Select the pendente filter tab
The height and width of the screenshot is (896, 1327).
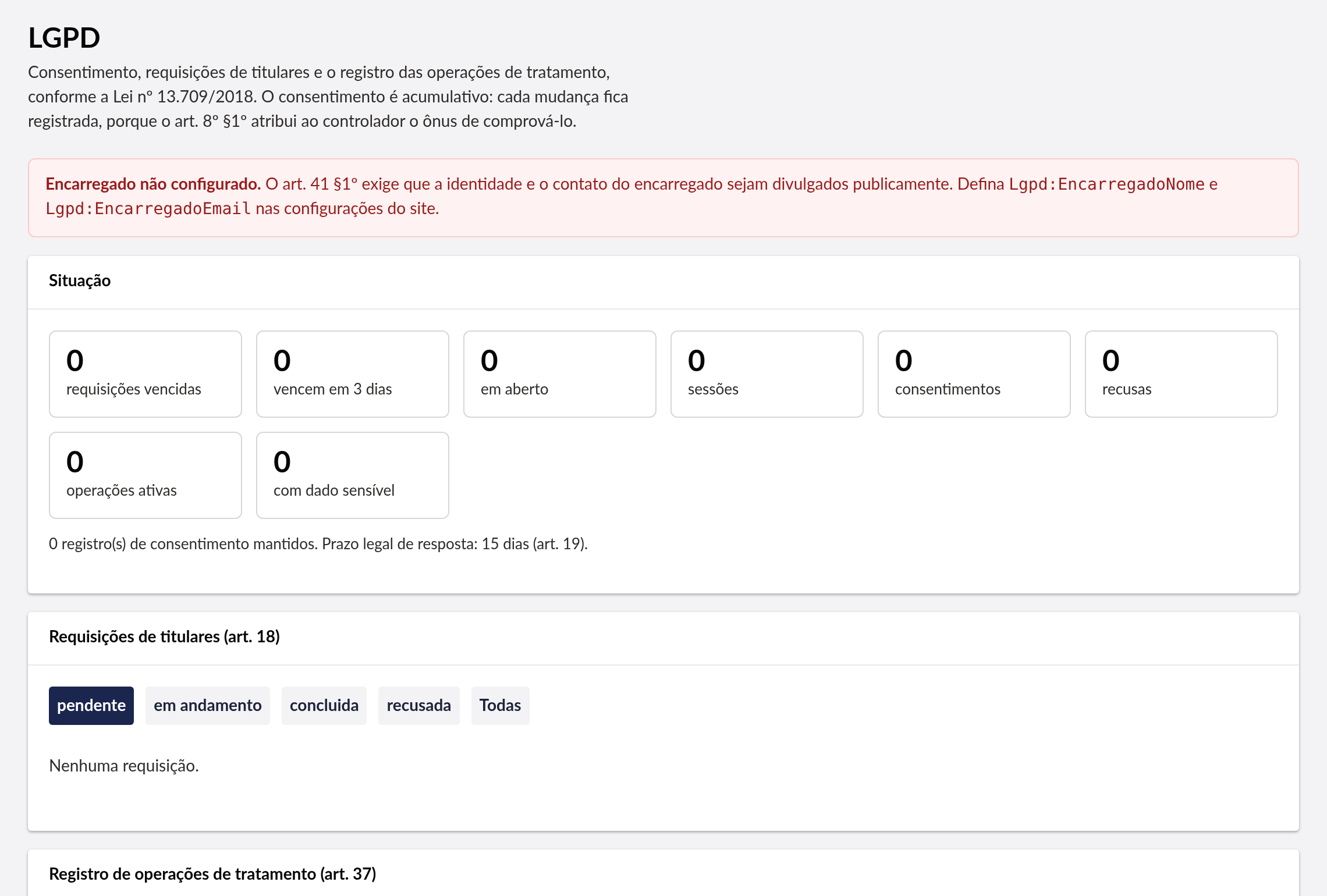tap(91, 705)
